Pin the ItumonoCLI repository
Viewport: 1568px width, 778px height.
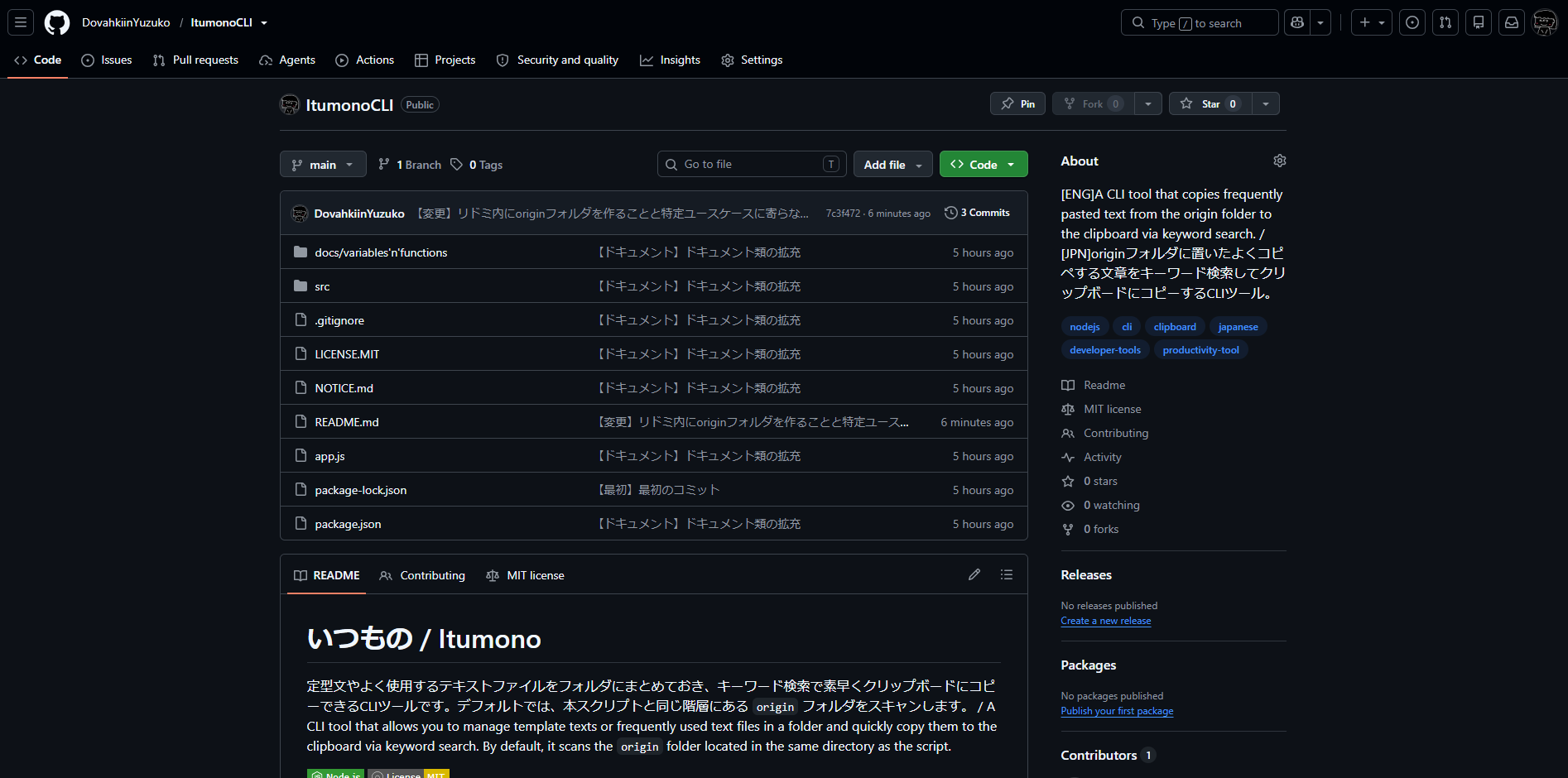click(x=1017, y=103)
